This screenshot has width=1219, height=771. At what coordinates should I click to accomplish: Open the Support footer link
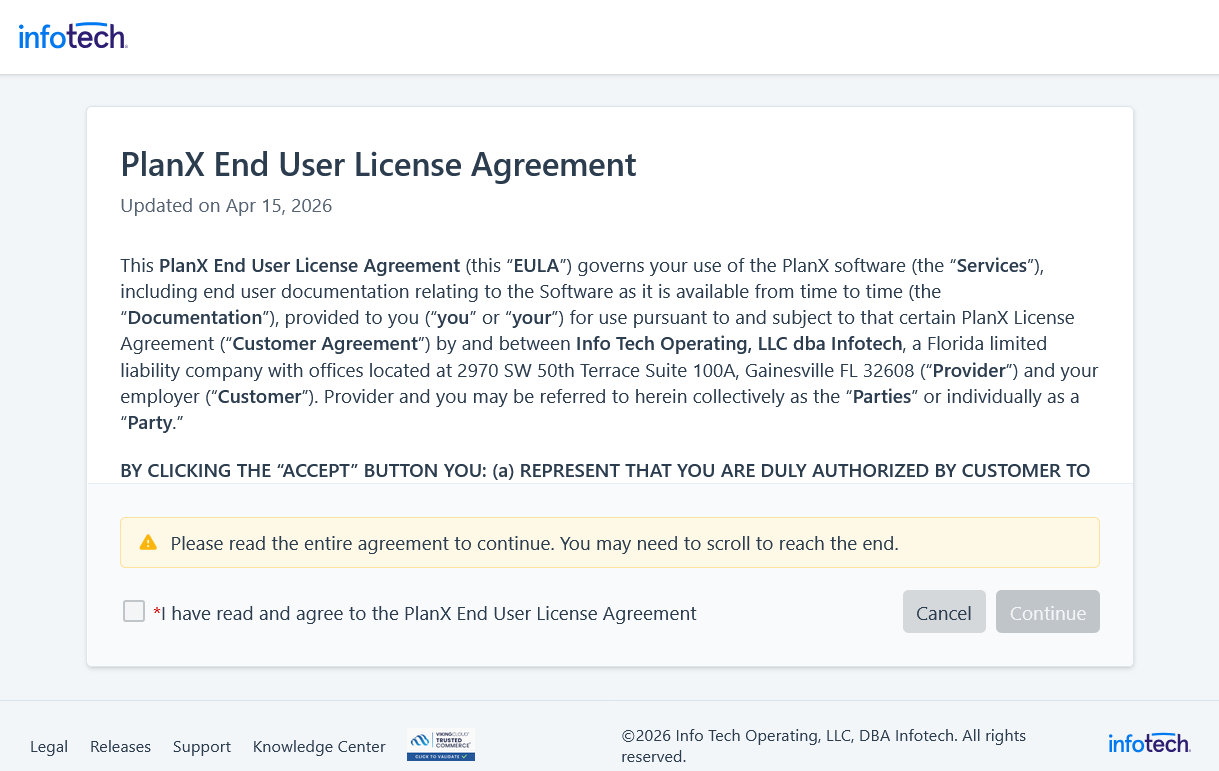coord(202,746)
